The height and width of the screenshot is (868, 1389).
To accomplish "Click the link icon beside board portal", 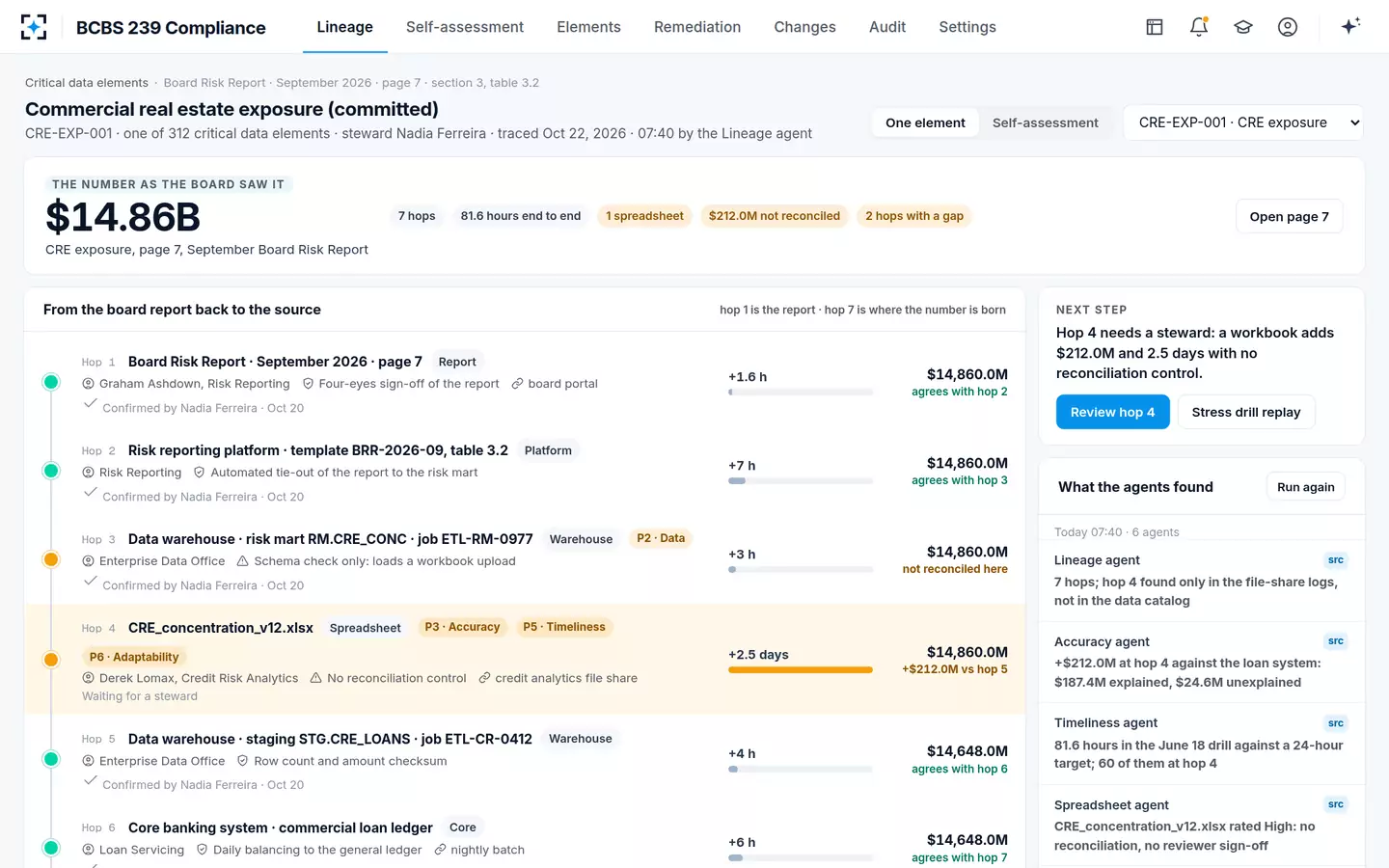I will click(517, 384).
